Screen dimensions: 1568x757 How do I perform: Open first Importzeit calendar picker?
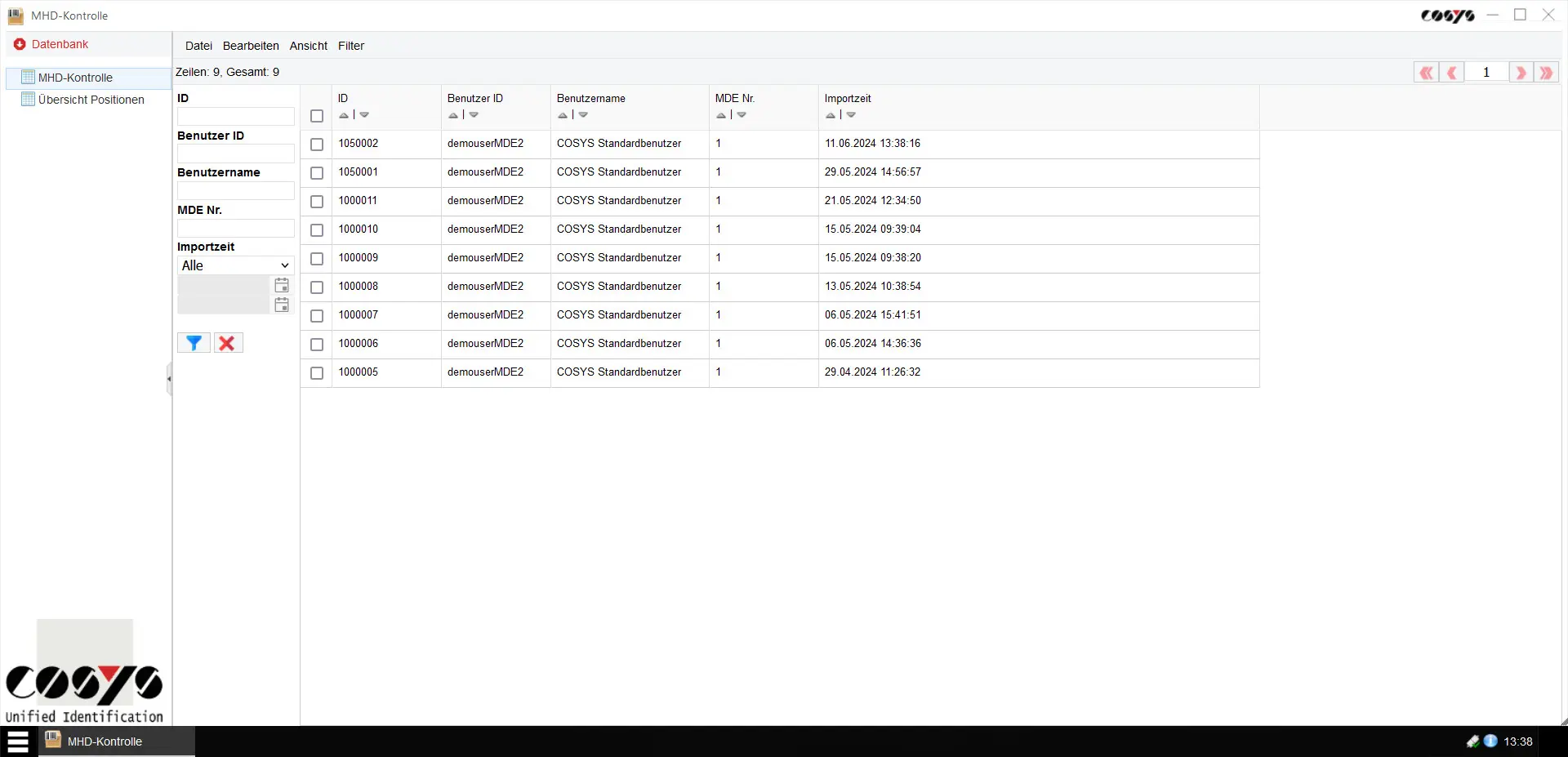pos(282,285)
